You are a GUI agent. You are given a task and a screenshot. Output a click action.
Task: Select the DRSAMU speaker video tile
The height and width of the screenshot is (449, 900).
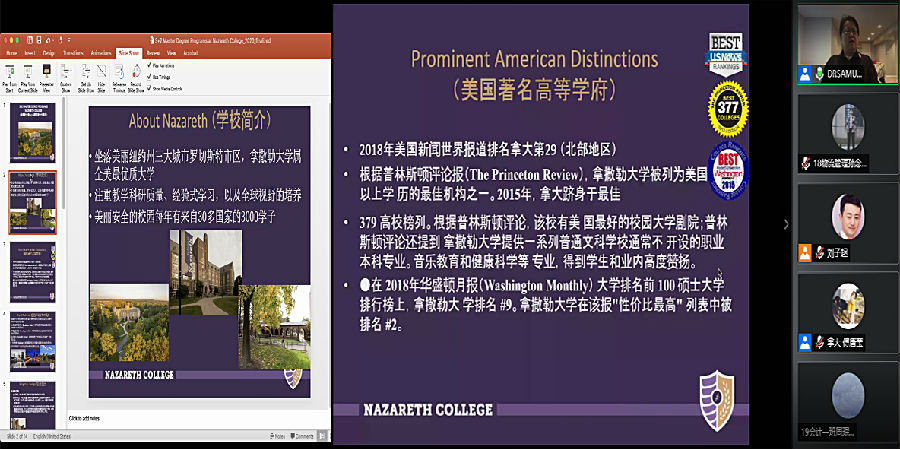click(847, 44)
